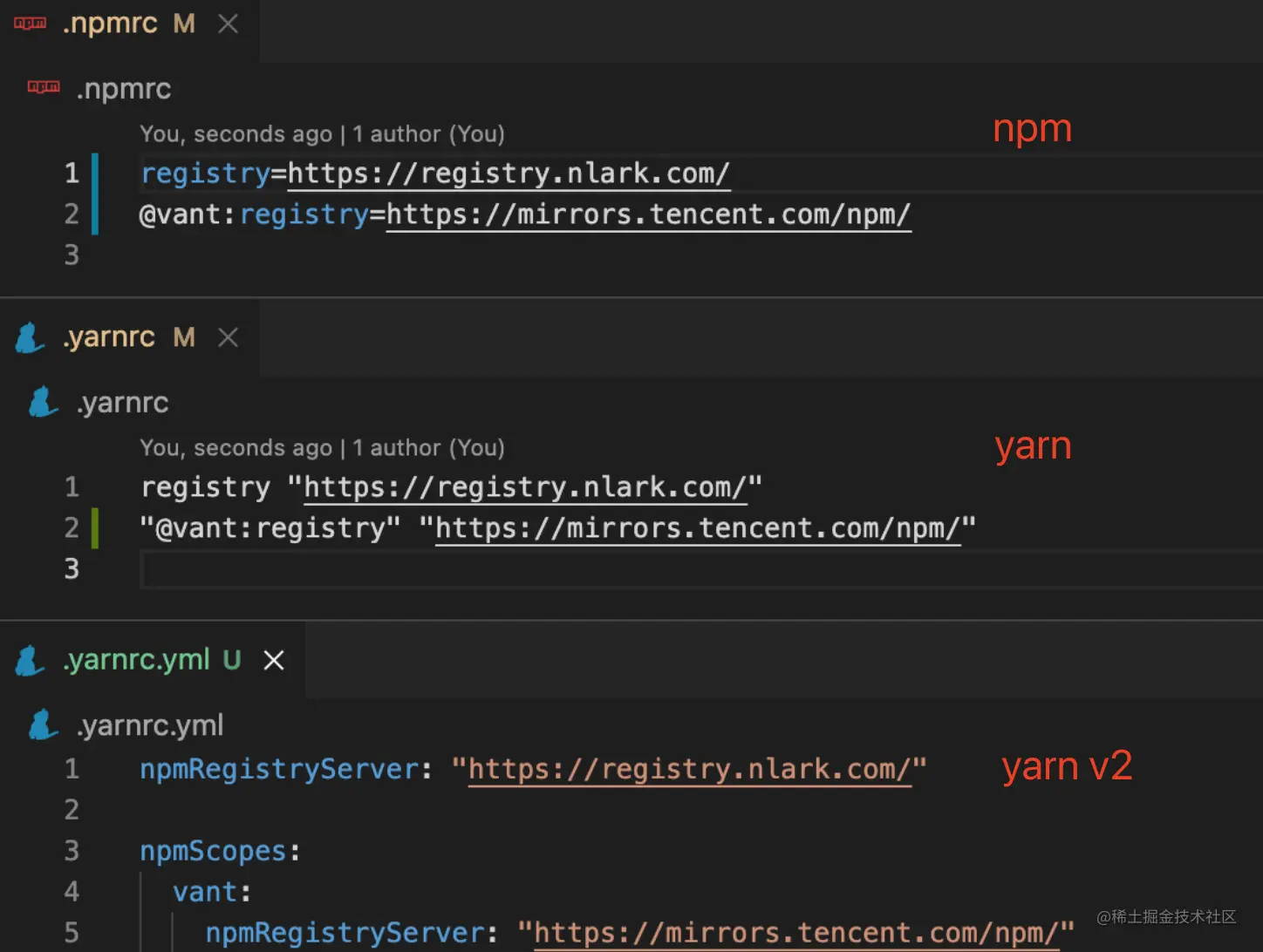
Task: Open registry.nlark.com link in .yarnrc
Action: 525,487
